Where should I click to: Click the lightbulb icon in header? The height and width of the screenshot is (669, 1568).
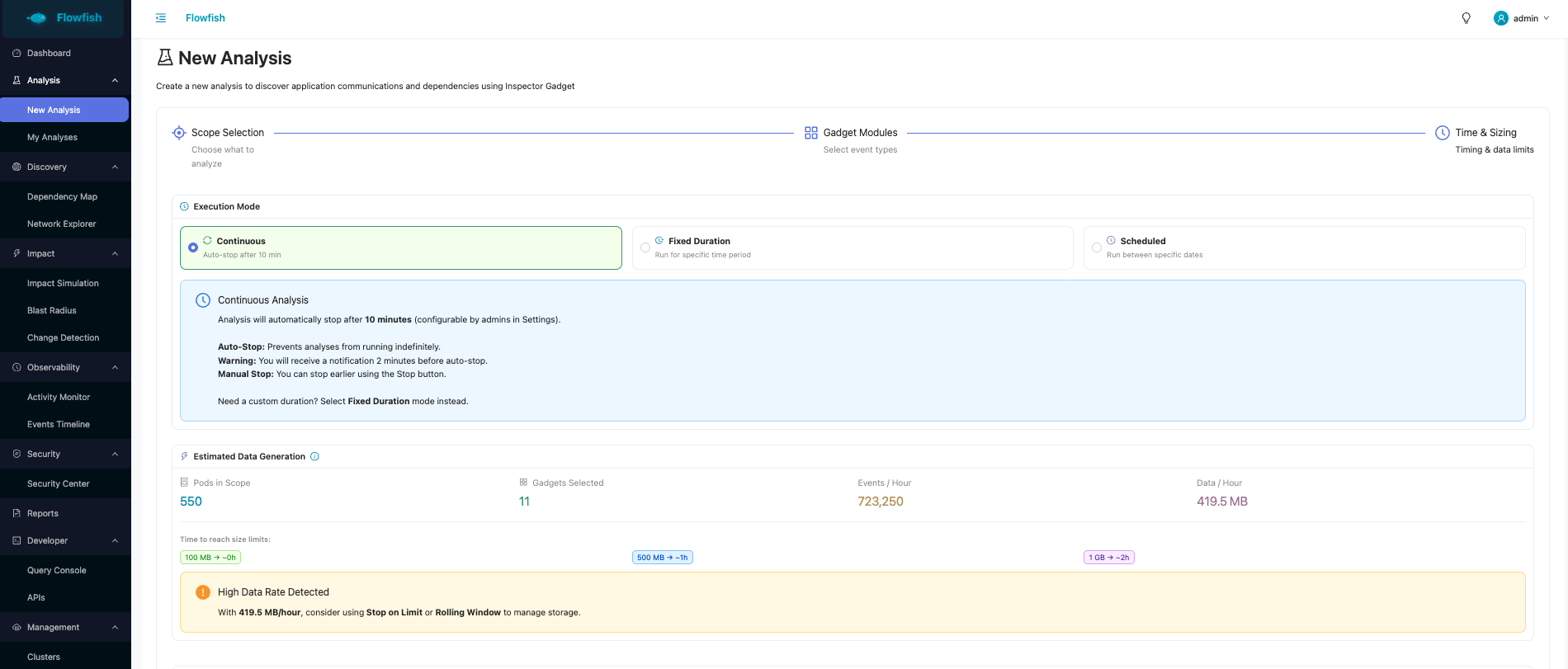point(1466,18)
